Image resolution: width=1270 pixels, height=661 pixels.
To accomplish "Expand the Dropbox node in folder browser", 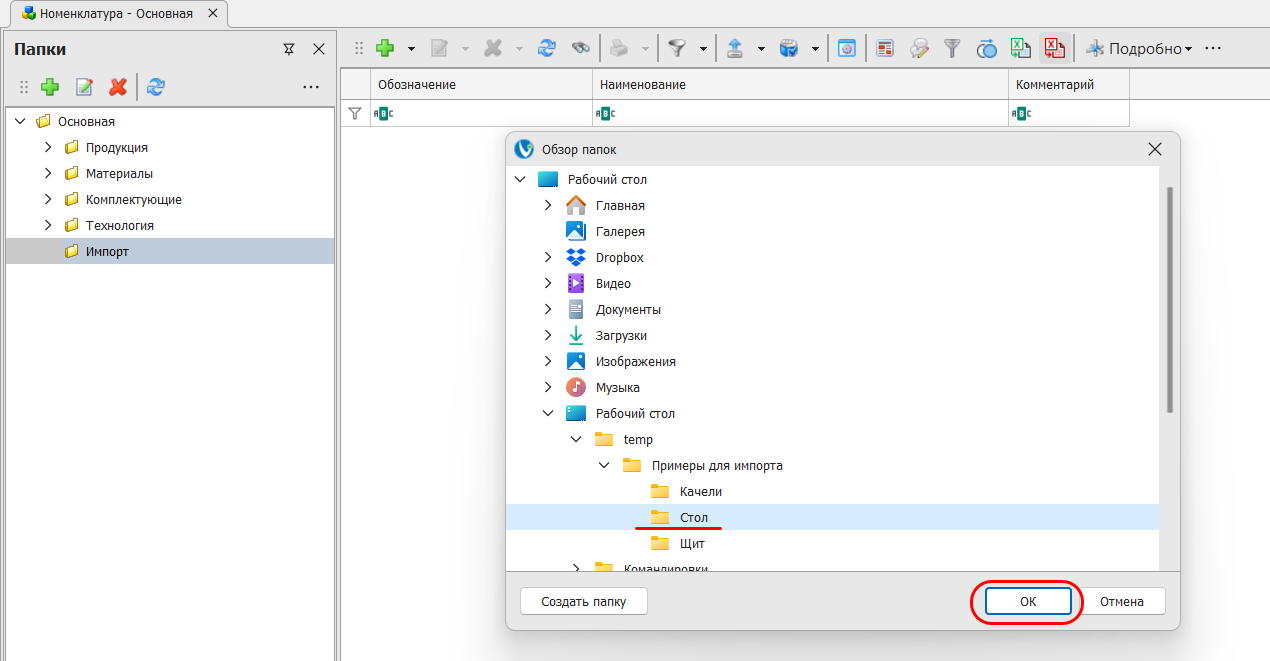I will point(547,257).
